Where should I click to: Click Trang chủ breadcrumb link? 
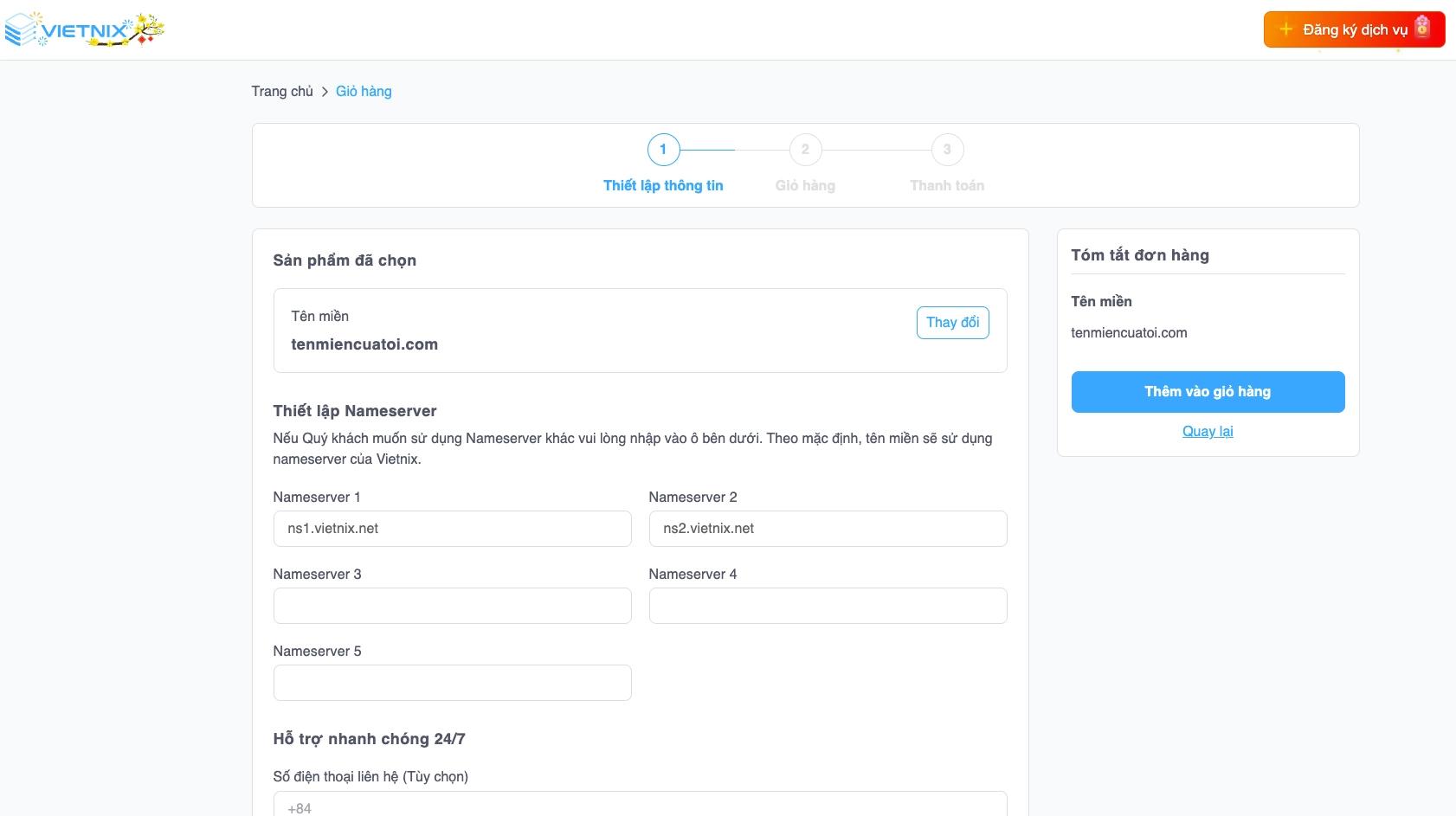[282, 92]
